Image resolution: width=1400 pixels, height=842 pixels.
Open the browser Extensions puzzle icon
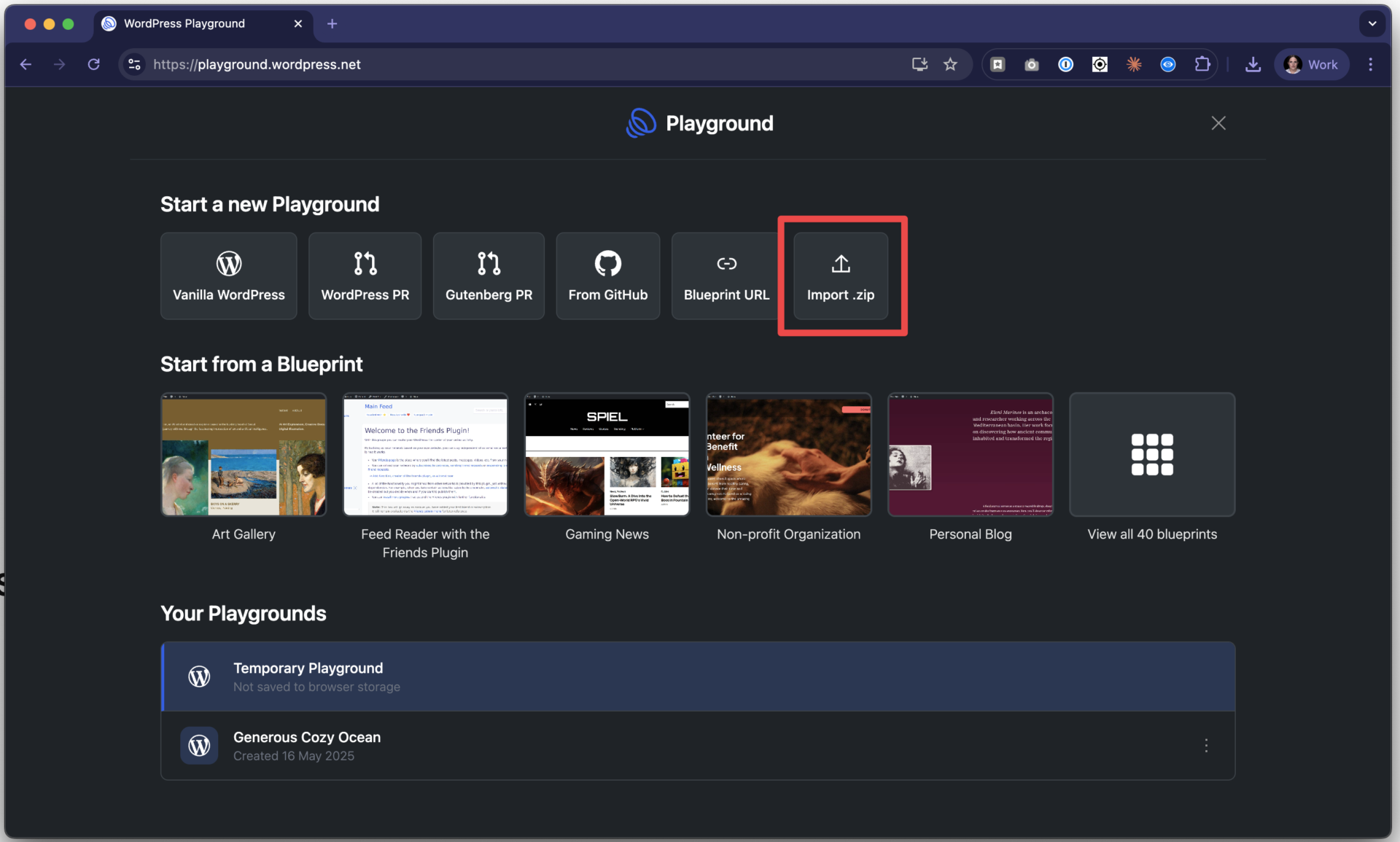[x=1202, y=64]
